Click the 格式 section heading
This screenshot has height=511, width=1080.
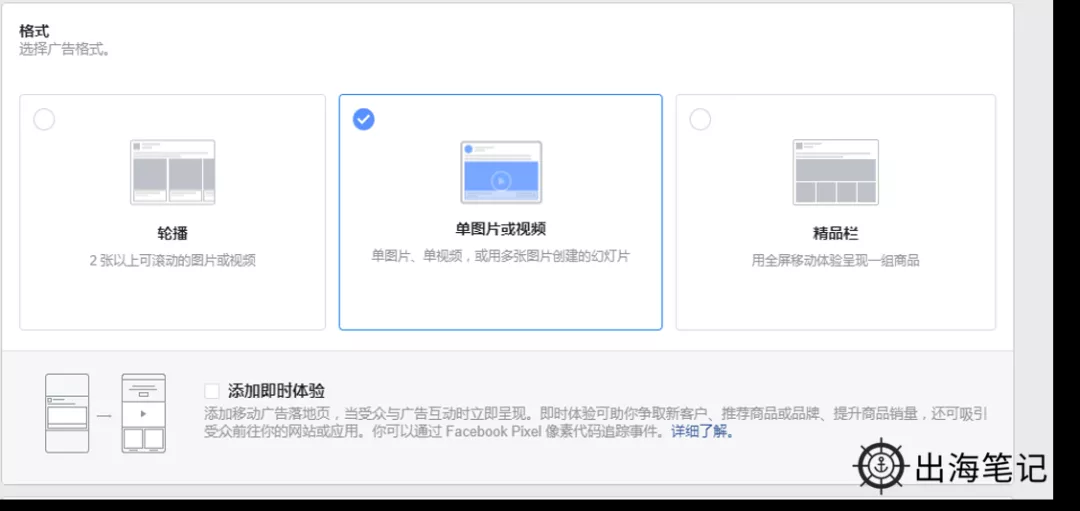tap(34, 31)
